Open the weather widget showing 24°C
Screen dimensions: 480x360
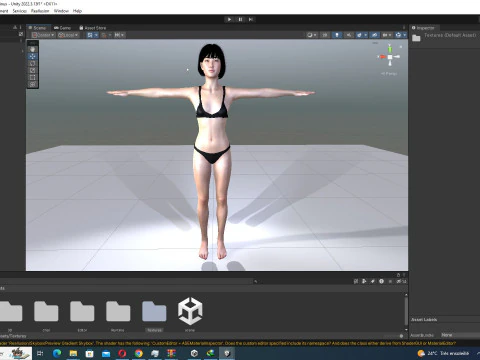tap(443, 353)
